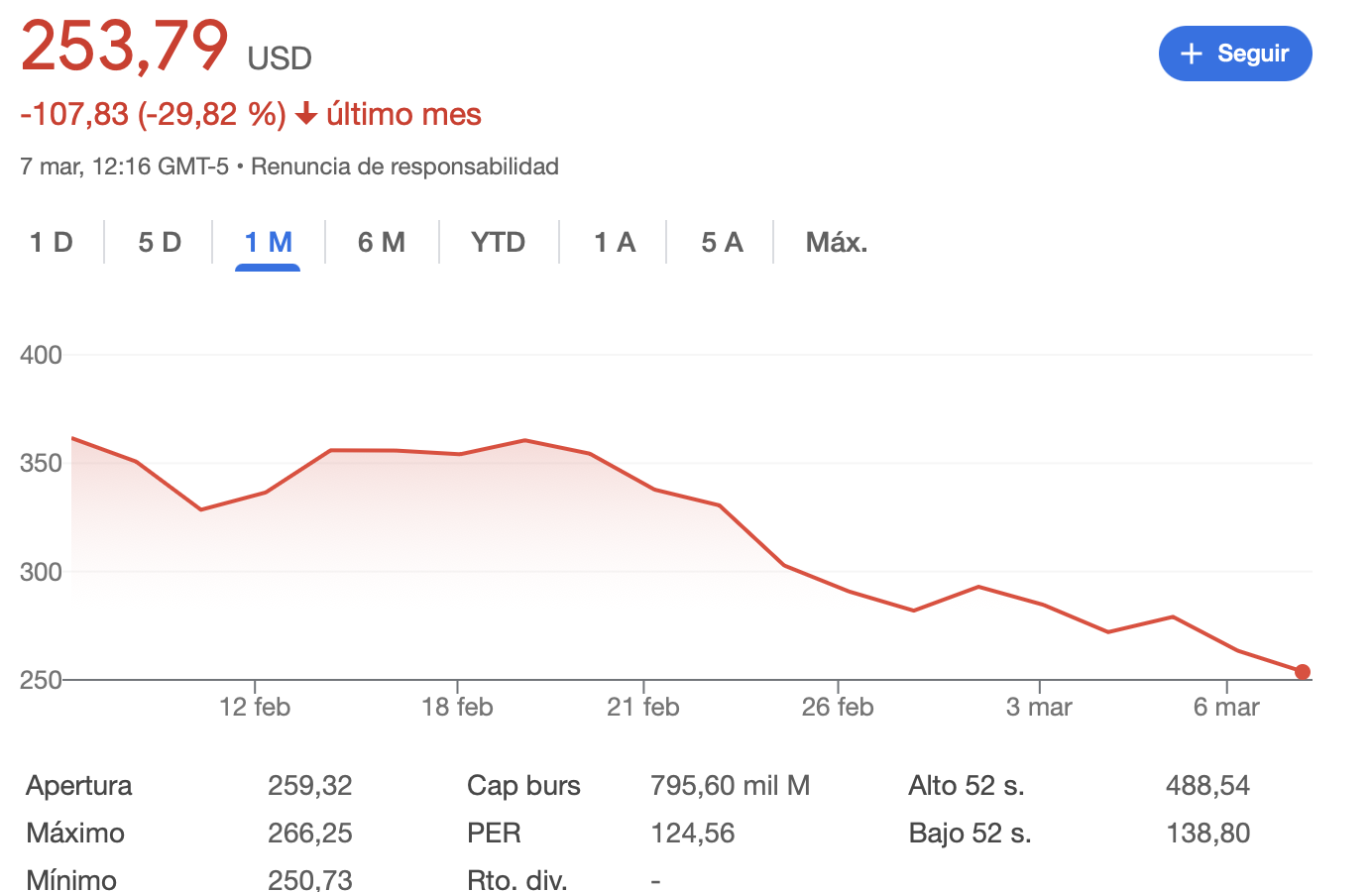
Task: Click the 3 mar axis date label
Action: point(1039,707)
